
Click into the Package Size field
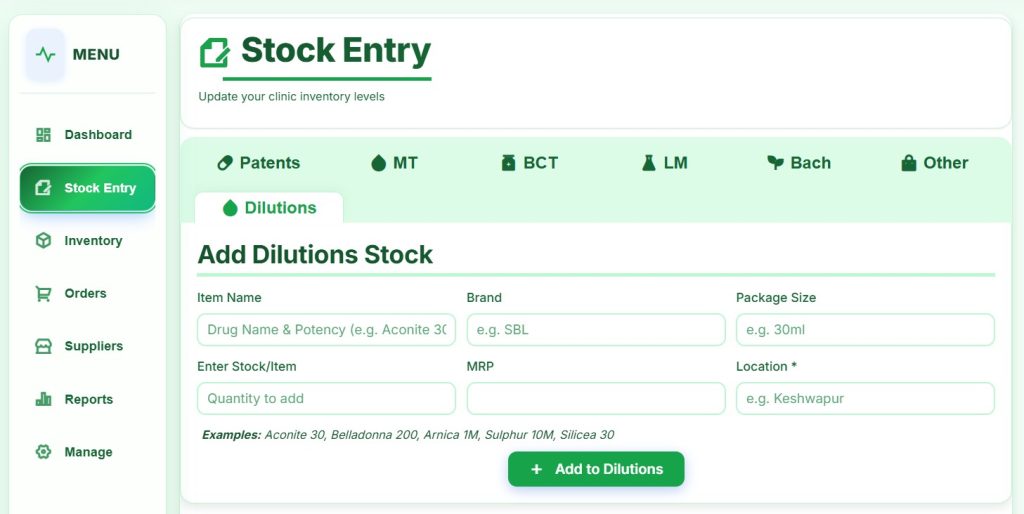[865, 330]
